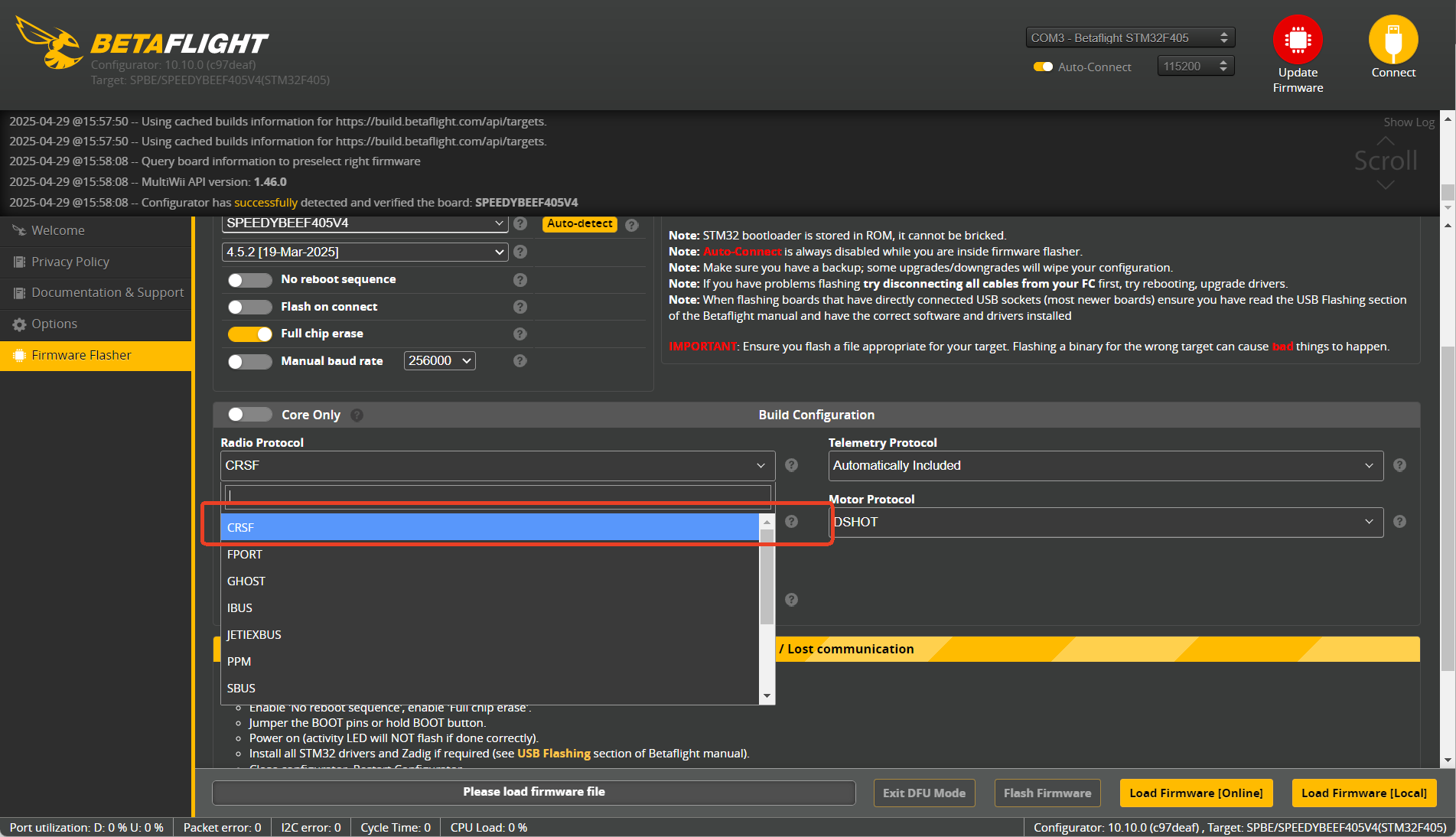Click help icon beside Auto-detect button
Screen dimensions: 1456x837
[631, 225]
